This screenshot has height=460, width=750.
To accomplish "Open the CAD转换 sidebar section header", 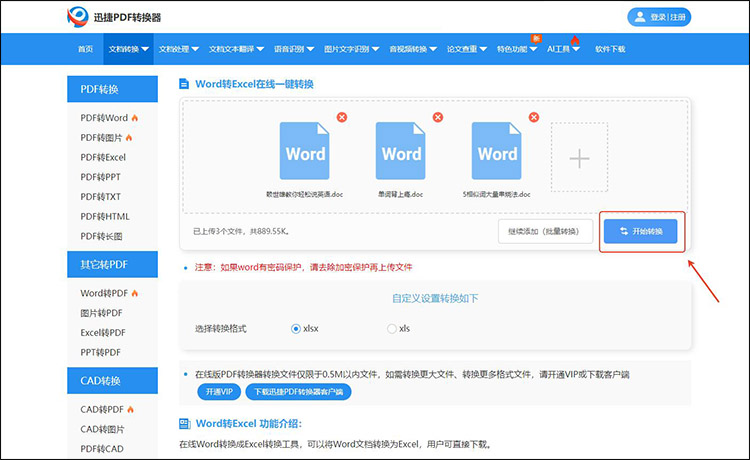I will click(112, 381).
